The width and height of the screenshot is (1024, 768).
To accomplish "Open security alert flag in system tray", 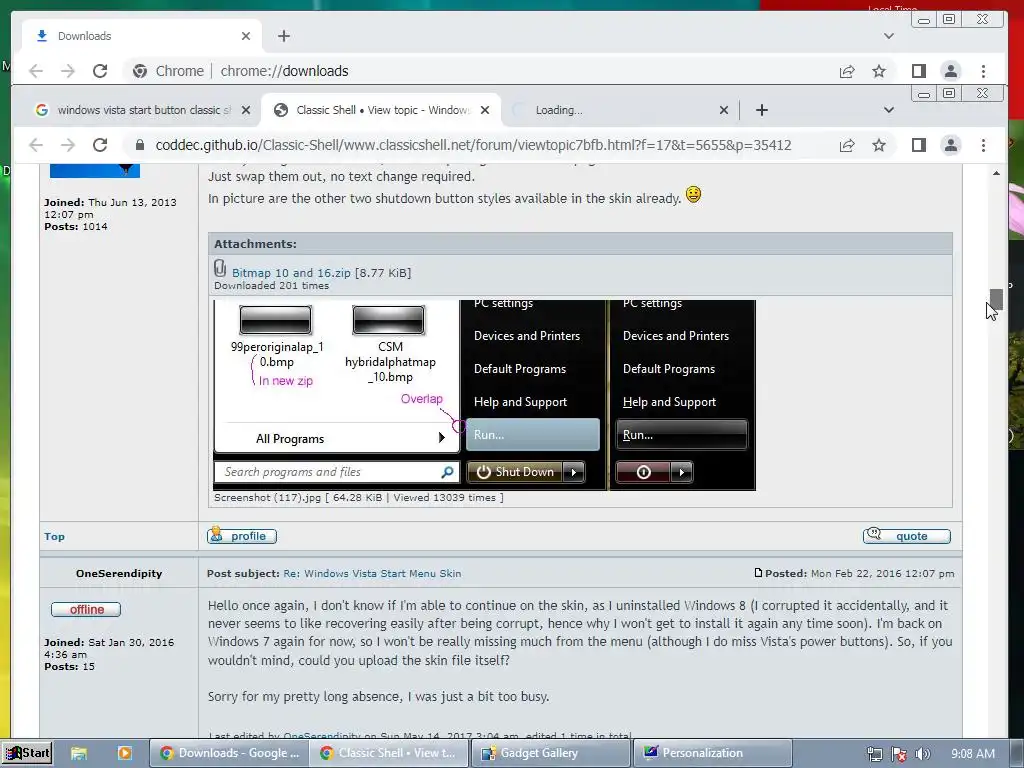I will [x=899, y=754].
